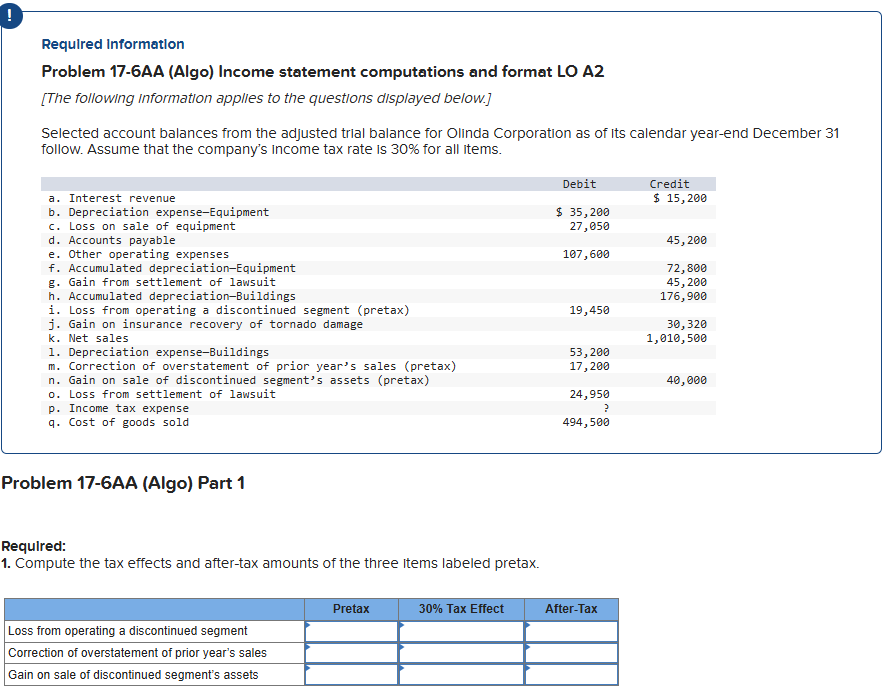The width and height of the screenshot is (890, 688).
Task: Click the blue marker in Gain row After-Tax cell
Action: coord(526,670)
